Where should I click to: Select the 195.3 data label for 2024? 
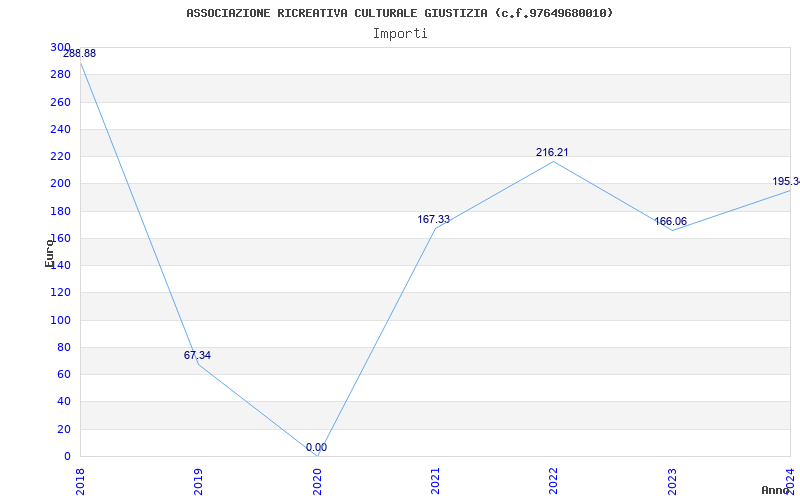click(x=786, y=182)
